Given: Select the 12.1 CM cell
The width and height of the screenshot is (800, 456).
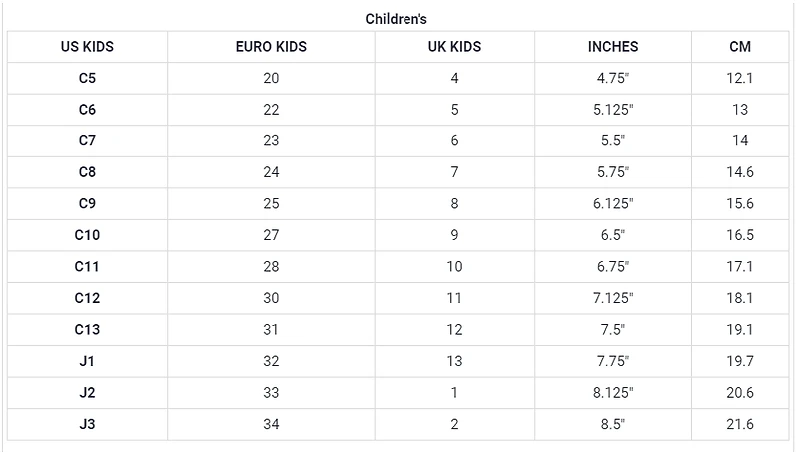Looking at the screenshot, I should (740, 78).
